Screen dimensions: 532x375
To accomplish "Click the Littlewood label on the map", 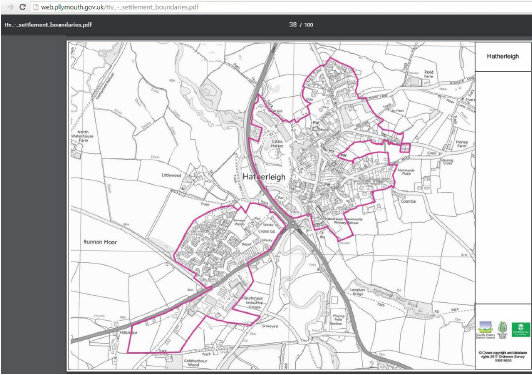I will point(171,175).
